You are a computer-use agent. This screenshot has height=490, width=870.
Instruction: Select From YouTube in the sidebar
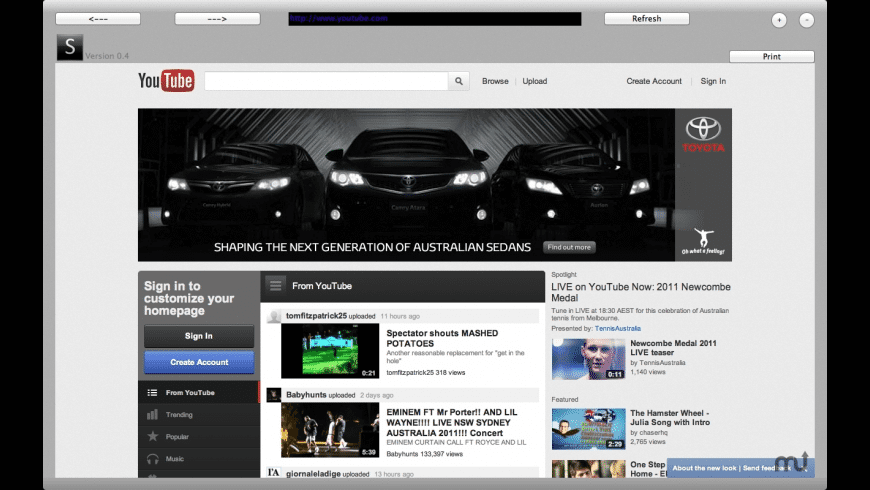[190, 392]
